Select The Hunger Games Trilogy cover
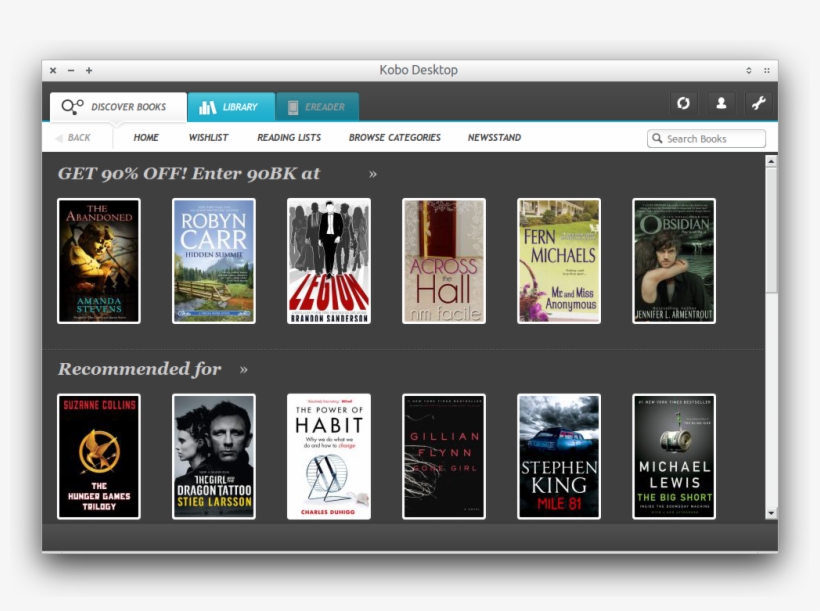 pyautogui.click(x=99, y=456)
